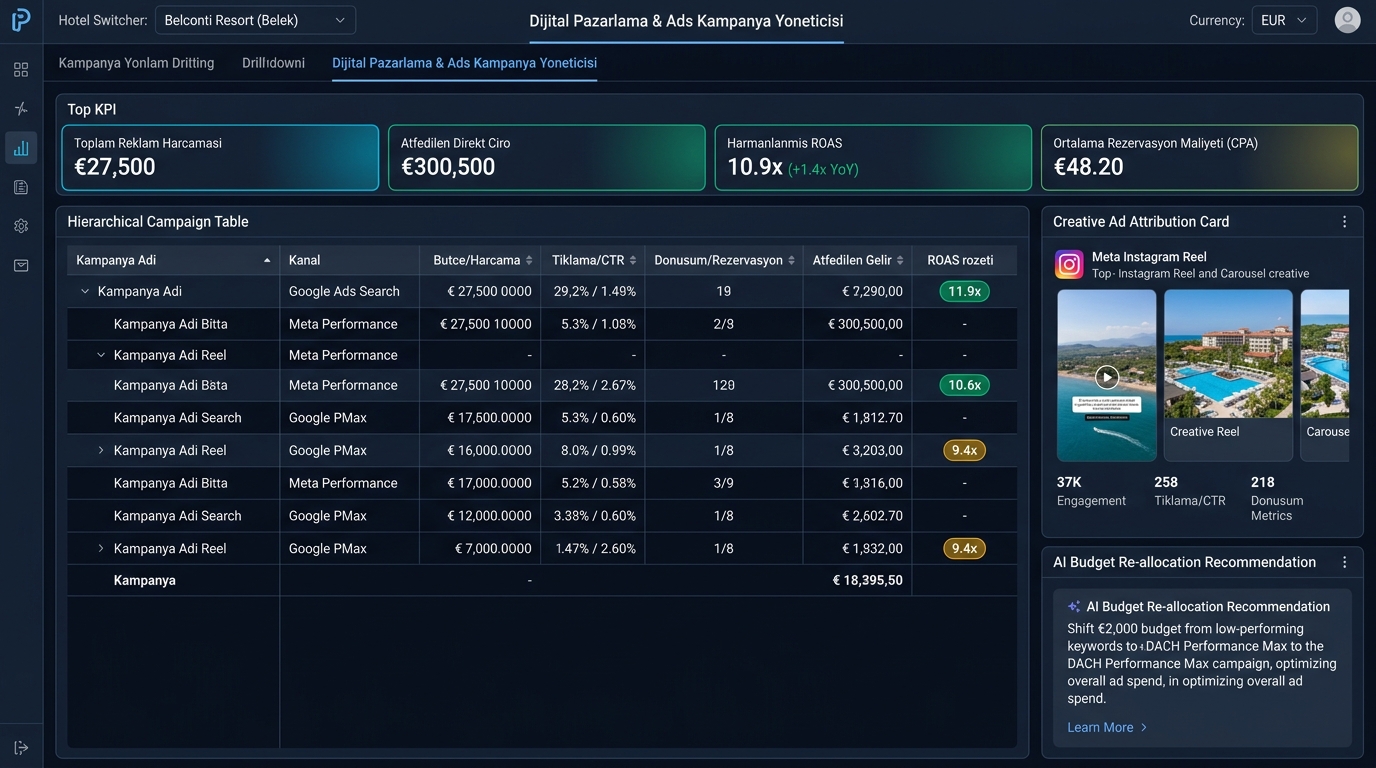Switch to Kampanya Yonlam Dritting tab
Image resolution: width=1376 pixels, height=768 pixels.
click(x=136, y=63)
